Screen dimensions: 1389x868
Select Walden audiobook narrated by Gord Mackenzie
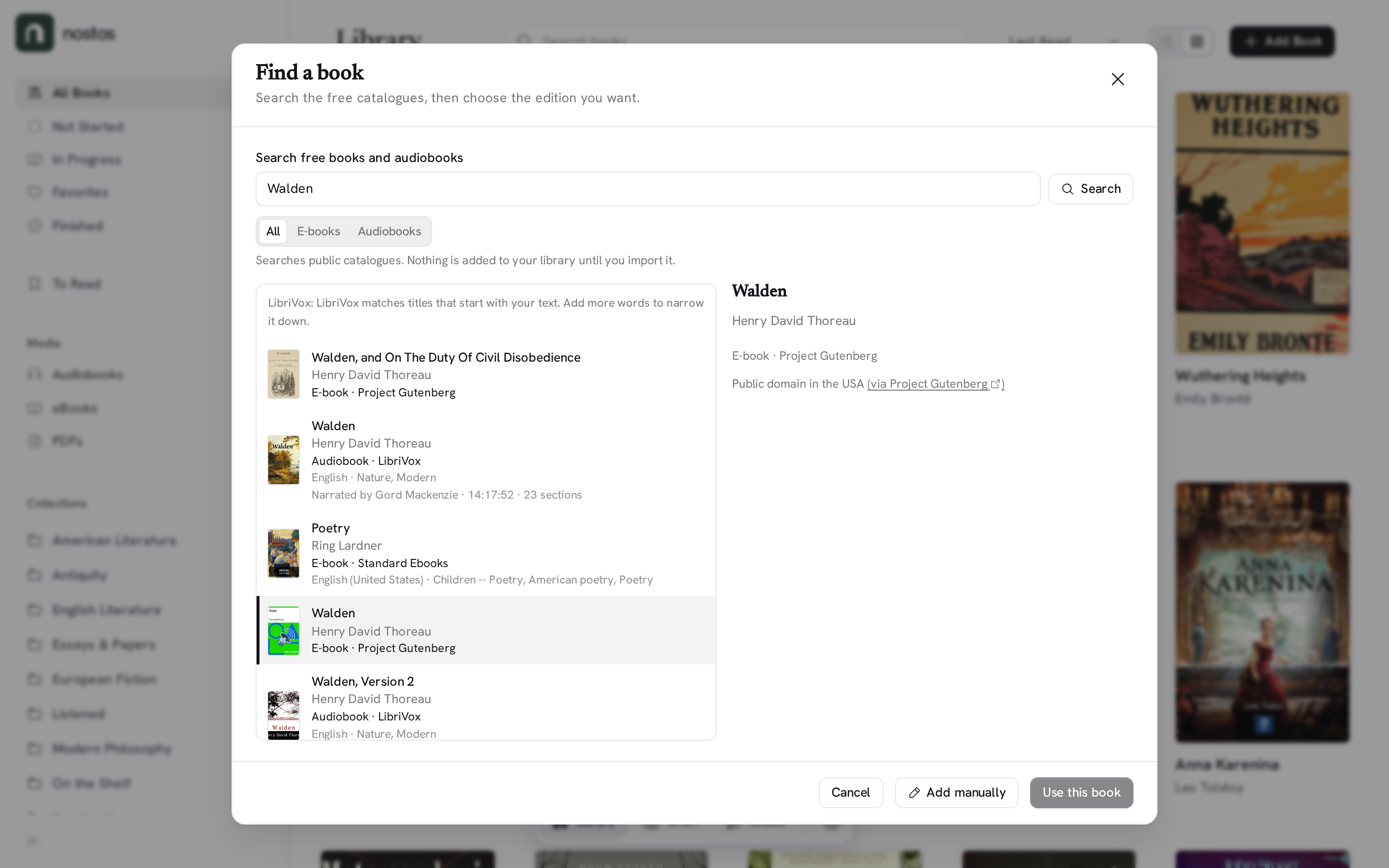[x=486, y=461]
